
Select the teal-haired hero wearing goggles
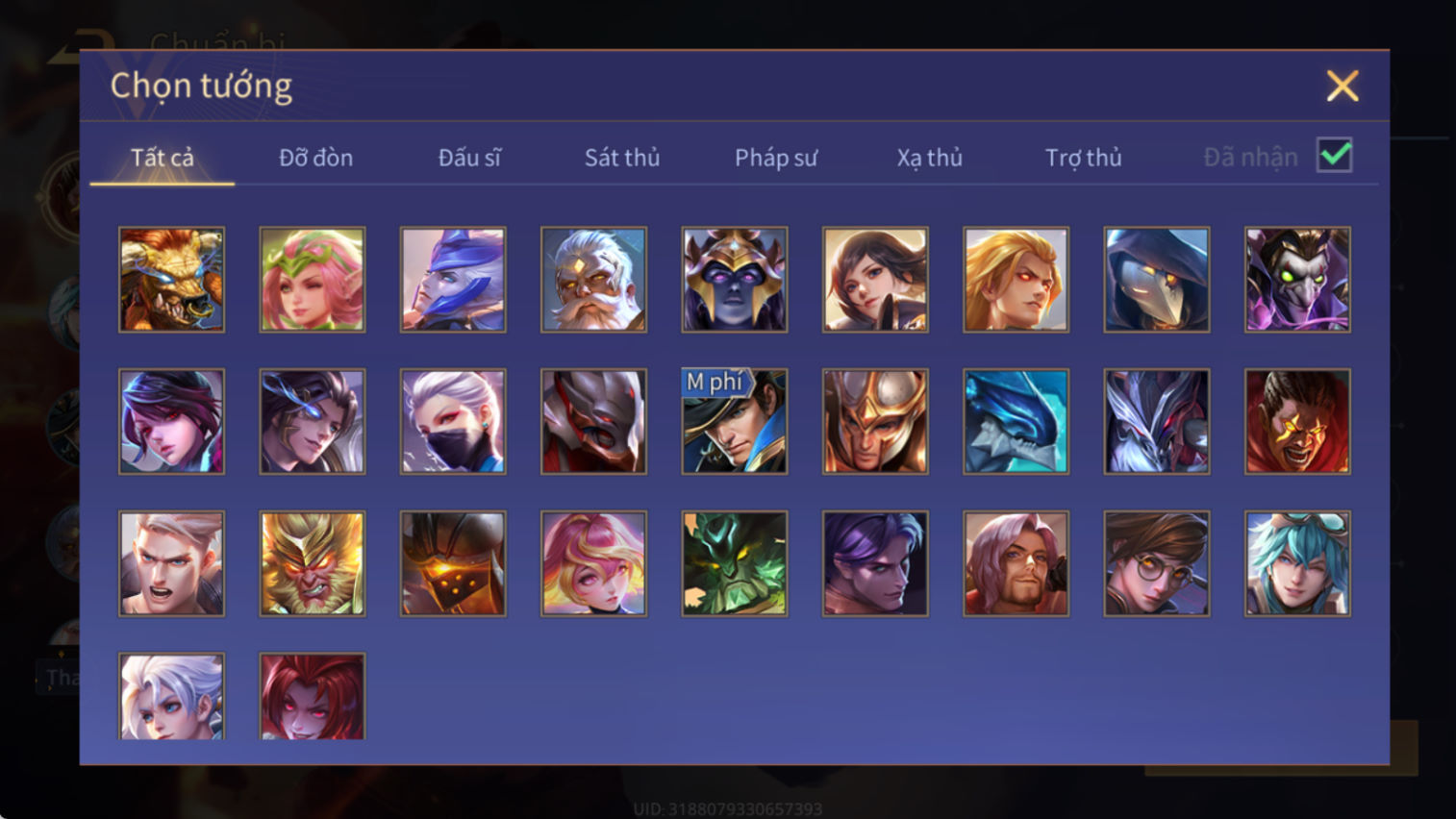[1297, 563]
